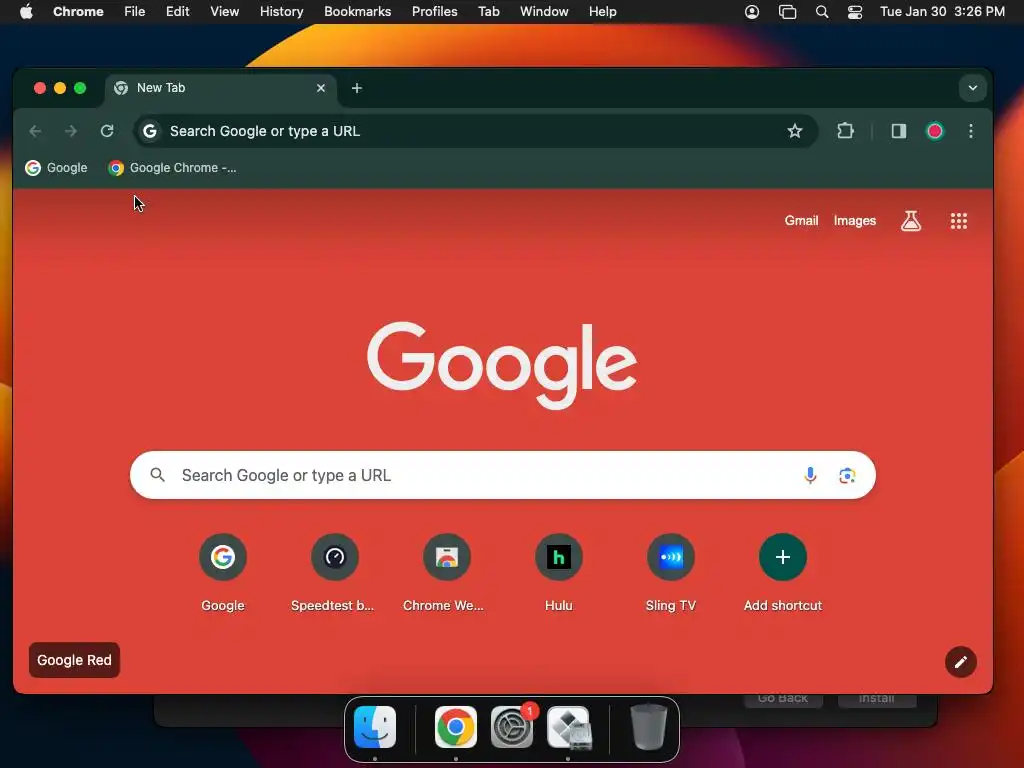Open the Google shortcut tile
Image resolution: width=1024 pixels, height=768 pixels.
pos(223,573)
